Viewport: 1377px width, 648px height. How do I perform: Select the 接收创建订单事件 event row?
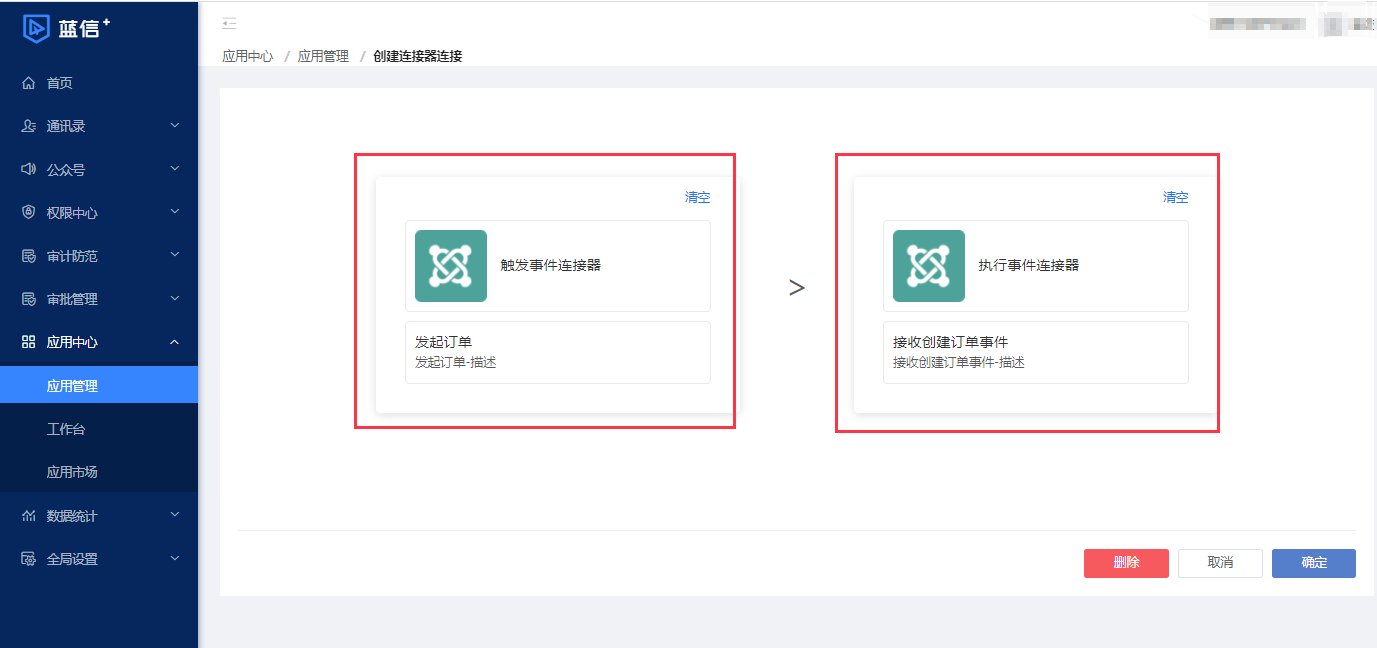tap(1036, 352)
